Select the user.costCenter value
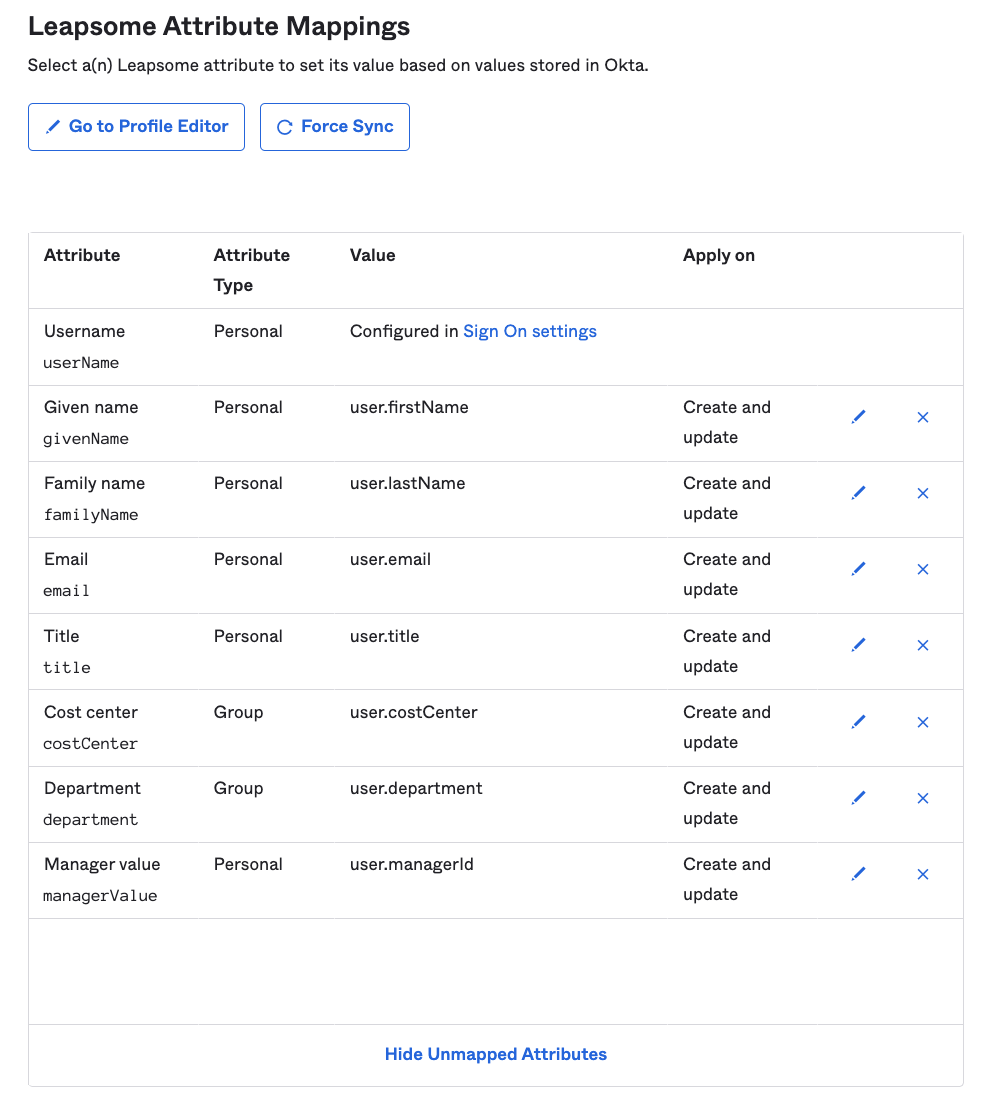 point(414,712)
